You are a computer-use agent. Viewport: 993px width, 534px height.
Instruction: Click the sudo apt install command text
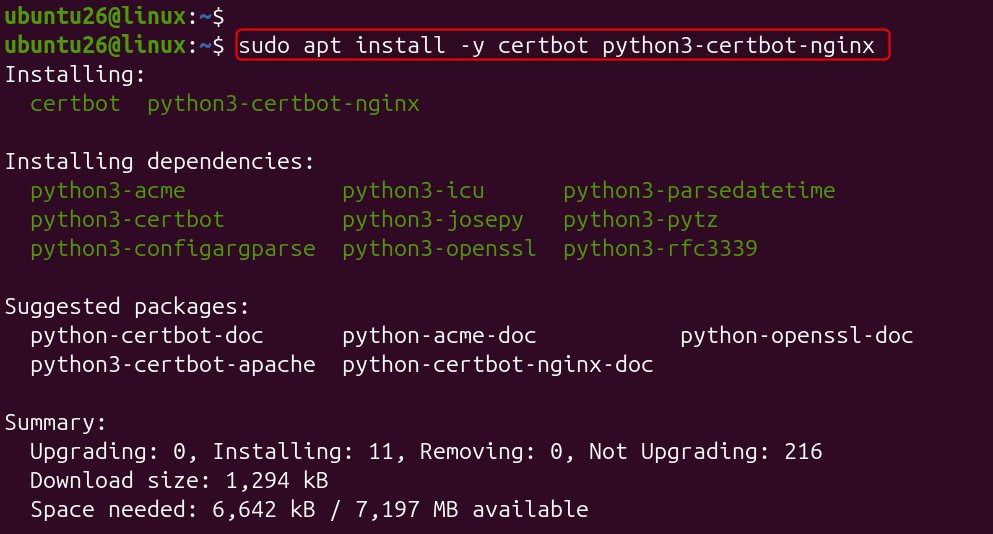(x=557, y=46)
